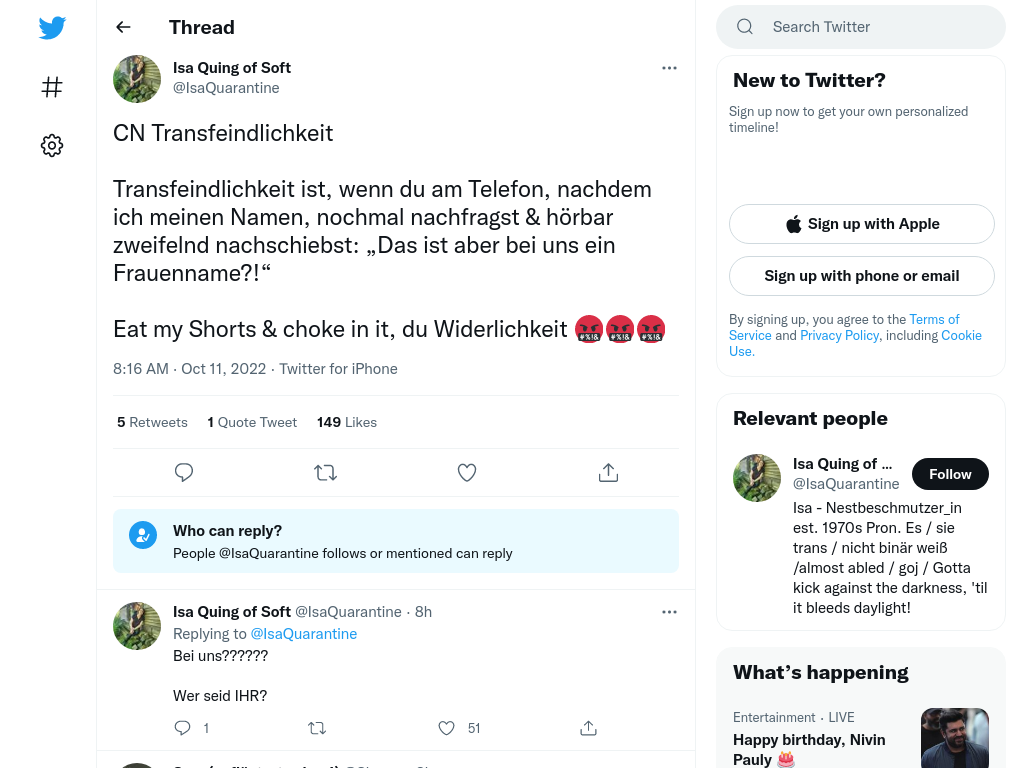This screenshot has width=1024, height=768.
Task: View the 5 Retweets list
Action: (x=152, y=423)
